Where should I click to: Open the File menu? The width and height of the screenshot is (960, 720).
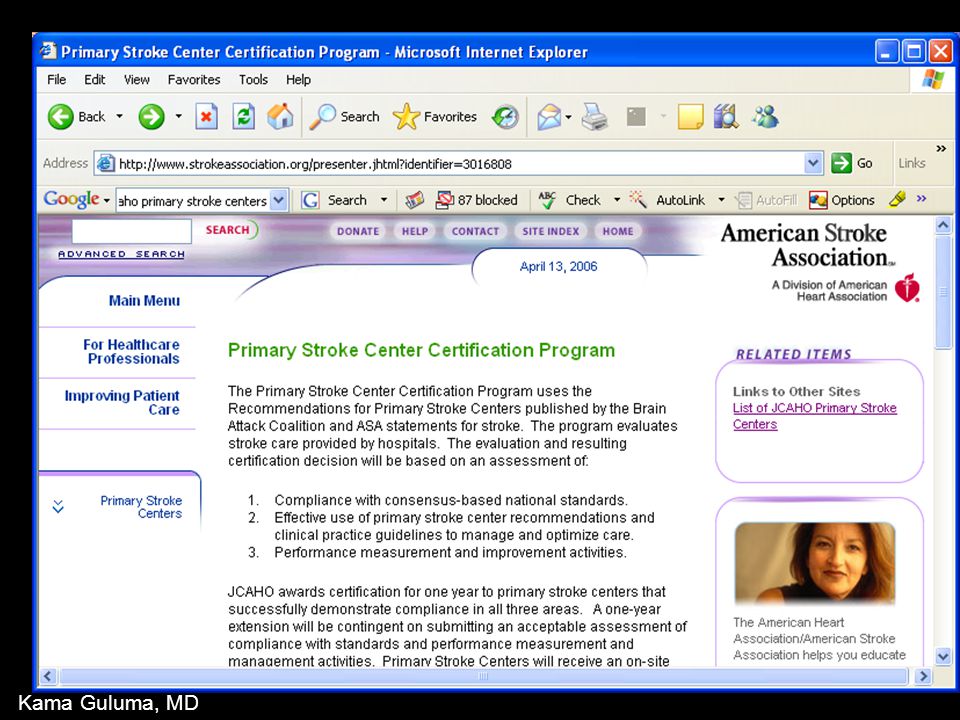tap(56, 80)
